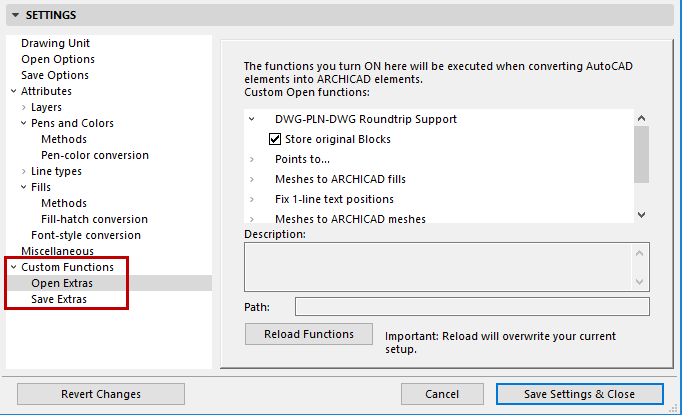Expand Meshes to ARCHICAD fills item
This screenshot has height=415, width=682.
tap(252, 179)
